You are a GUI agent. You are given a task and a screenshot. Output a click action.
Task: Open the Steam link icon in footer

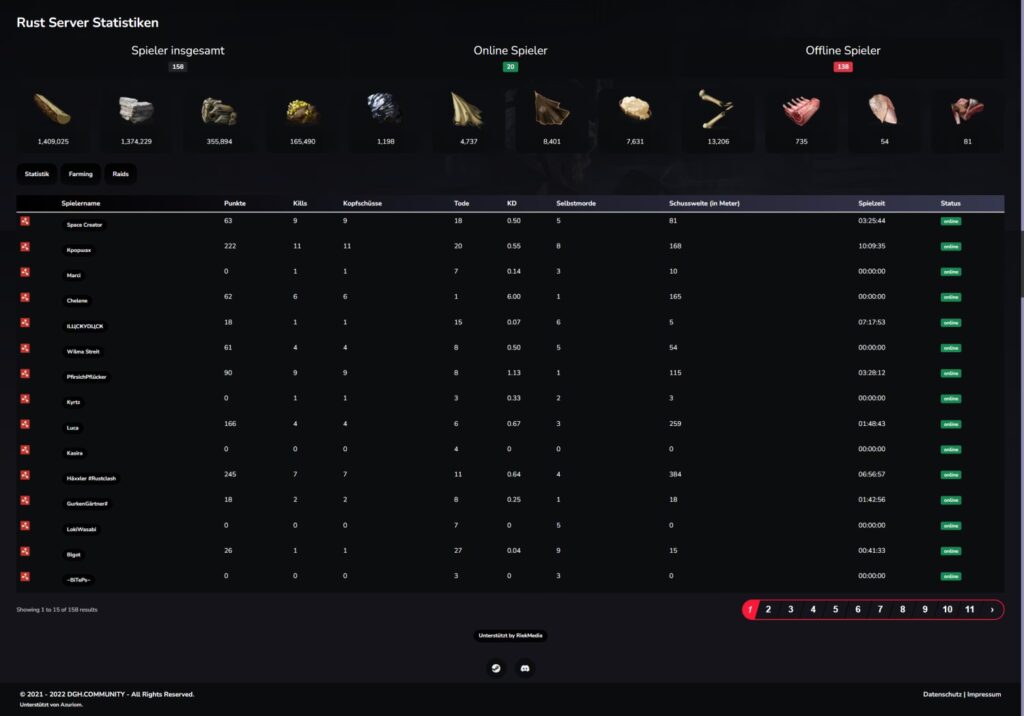(x=496, y=668)
